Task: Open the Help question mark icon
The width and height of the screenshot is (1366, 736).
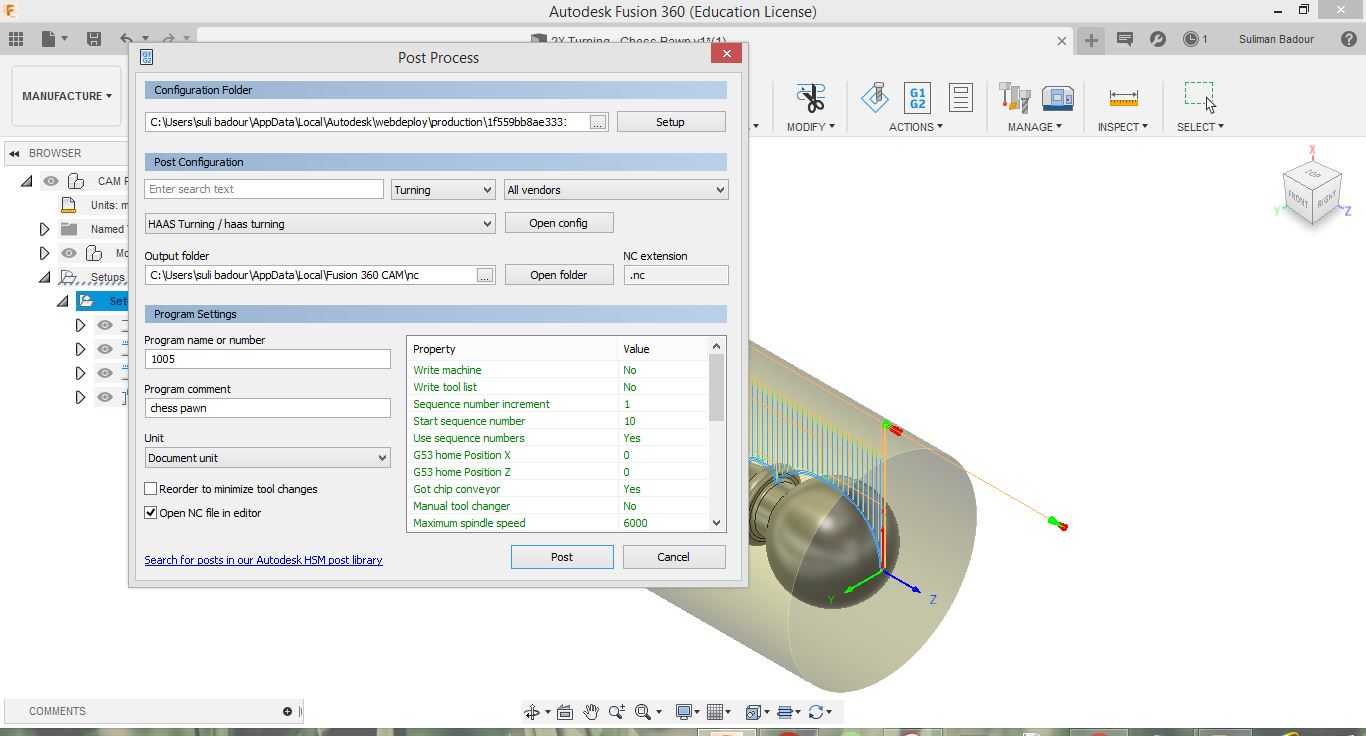Action: click(x=1348, y=39)
